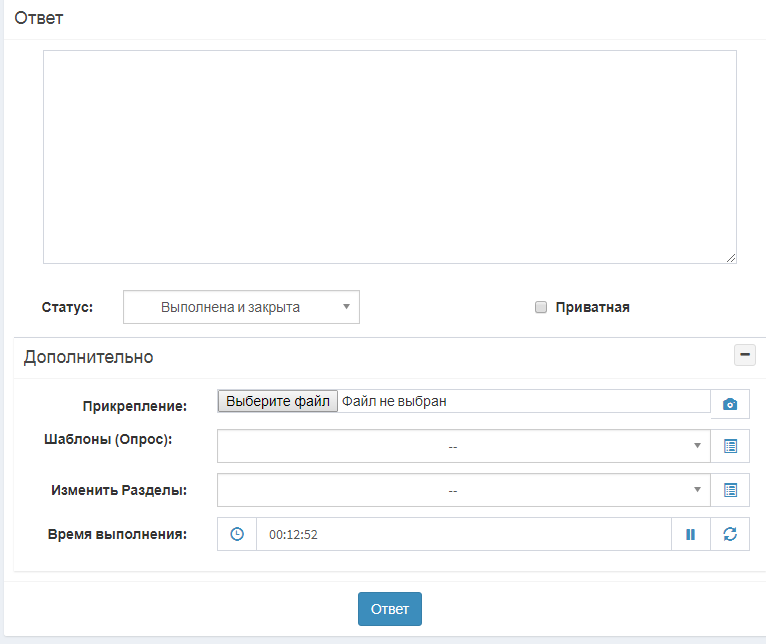Click the text area resize handle

(731, 258)
